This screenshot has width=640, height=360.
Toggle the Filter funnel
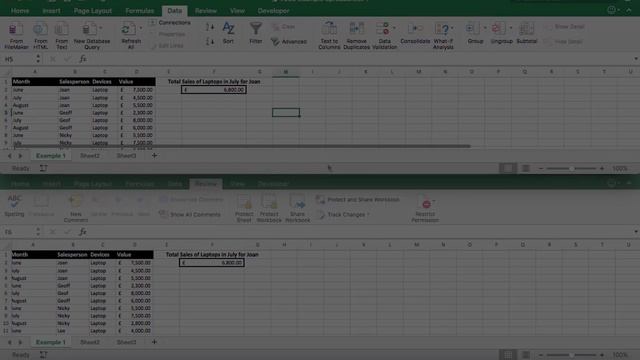tap(256, 33)
